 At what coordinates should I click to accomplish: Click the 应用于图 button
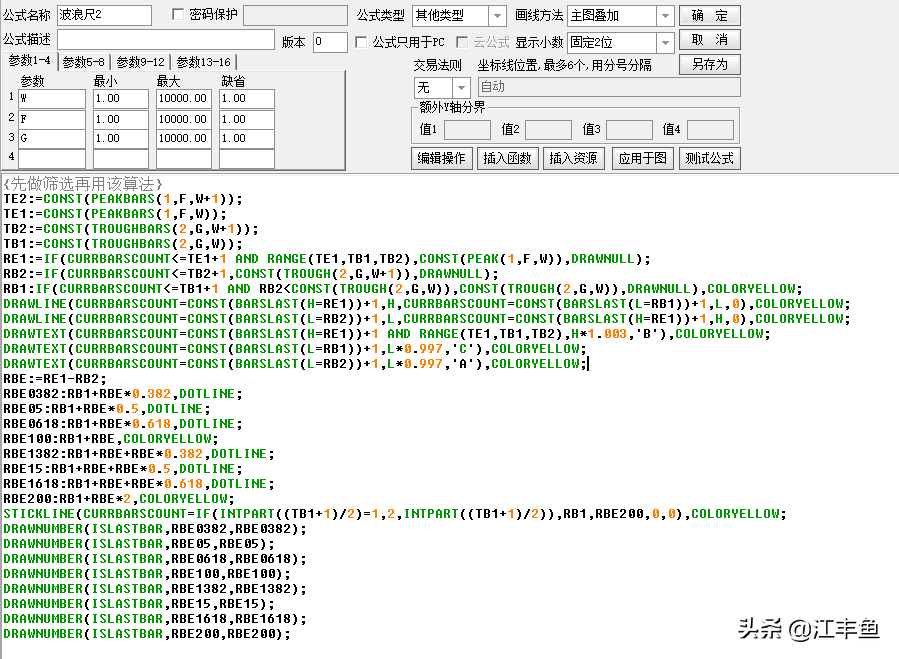pyautogui.click(x=643, y=158)
